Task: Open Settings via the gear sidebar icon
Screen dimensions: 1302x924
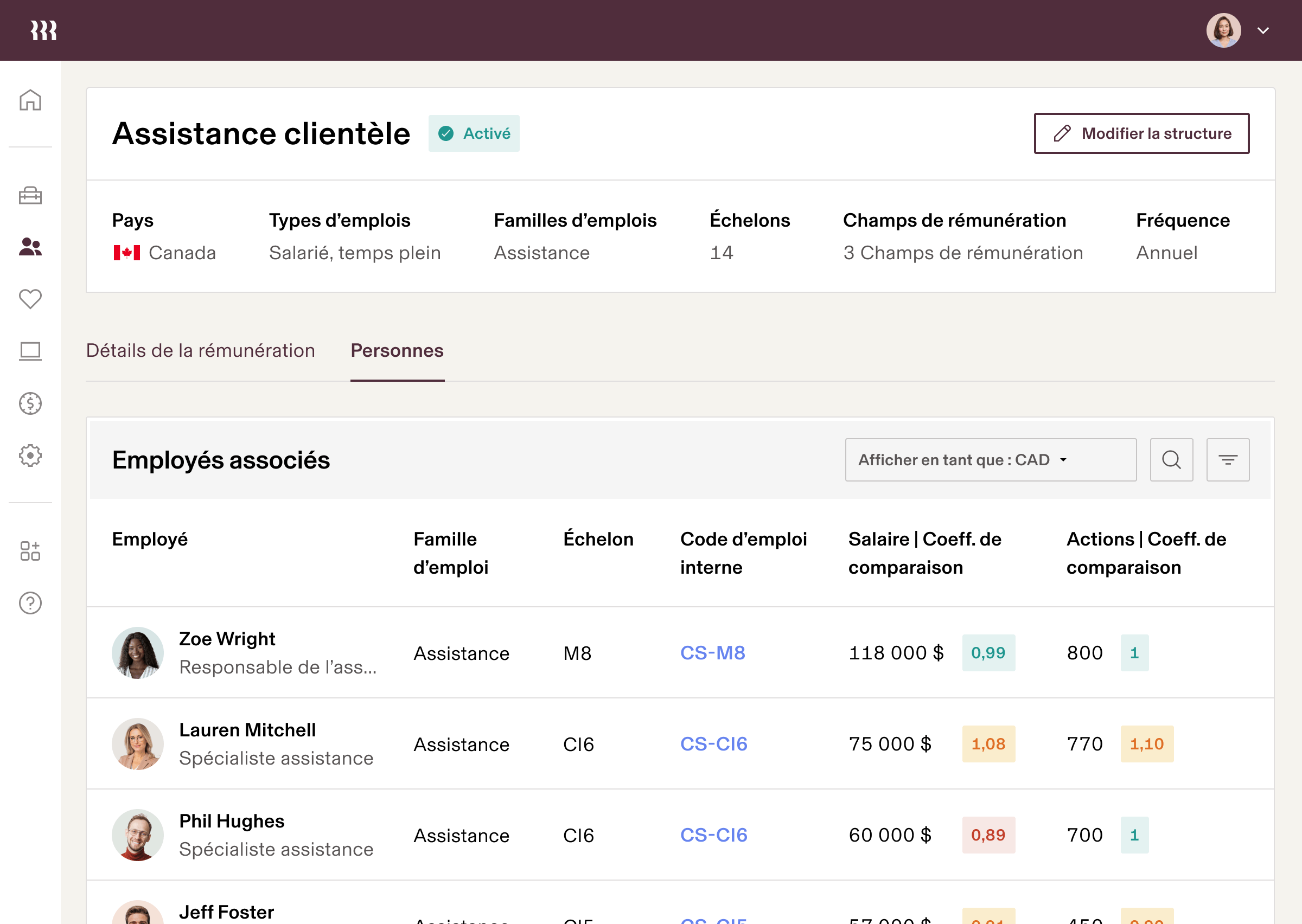Action: click(30, 455)
